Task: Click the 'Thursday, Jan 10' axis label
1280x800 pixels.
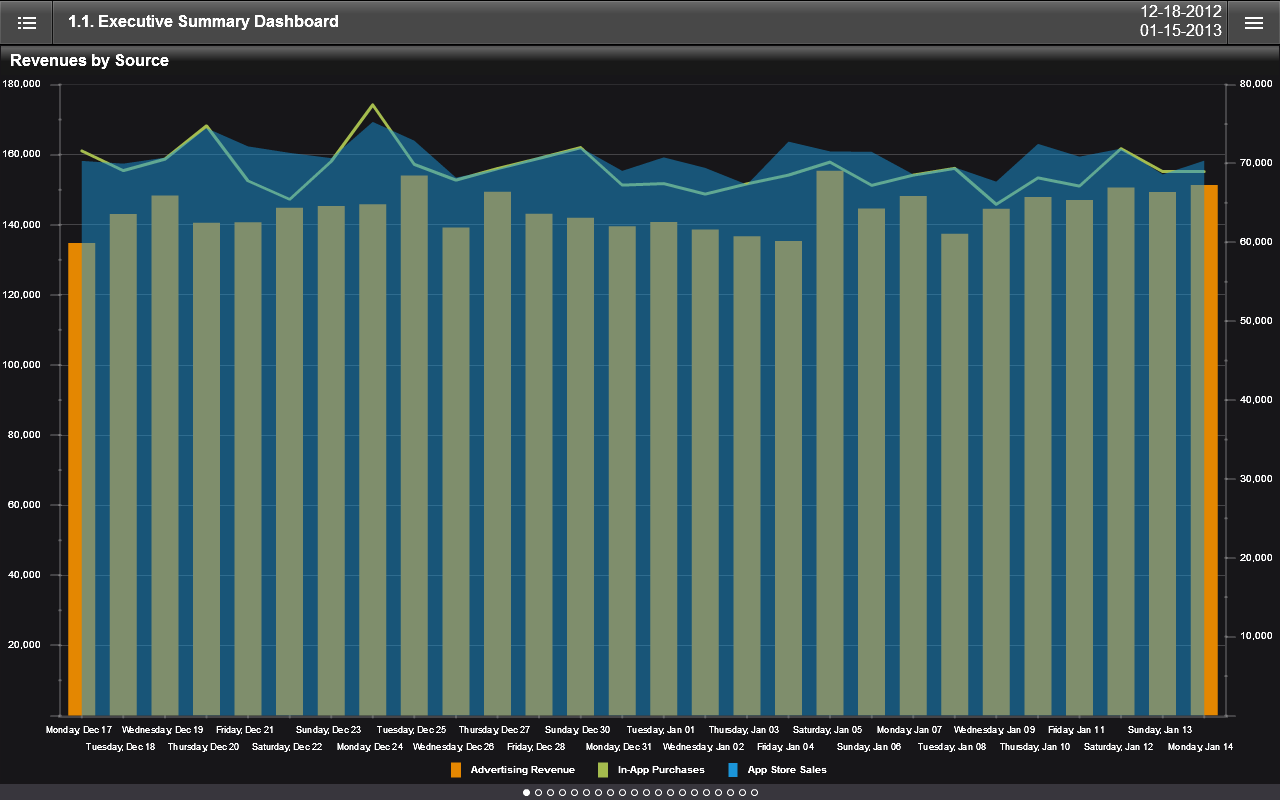Action: tap(1035, 747)
